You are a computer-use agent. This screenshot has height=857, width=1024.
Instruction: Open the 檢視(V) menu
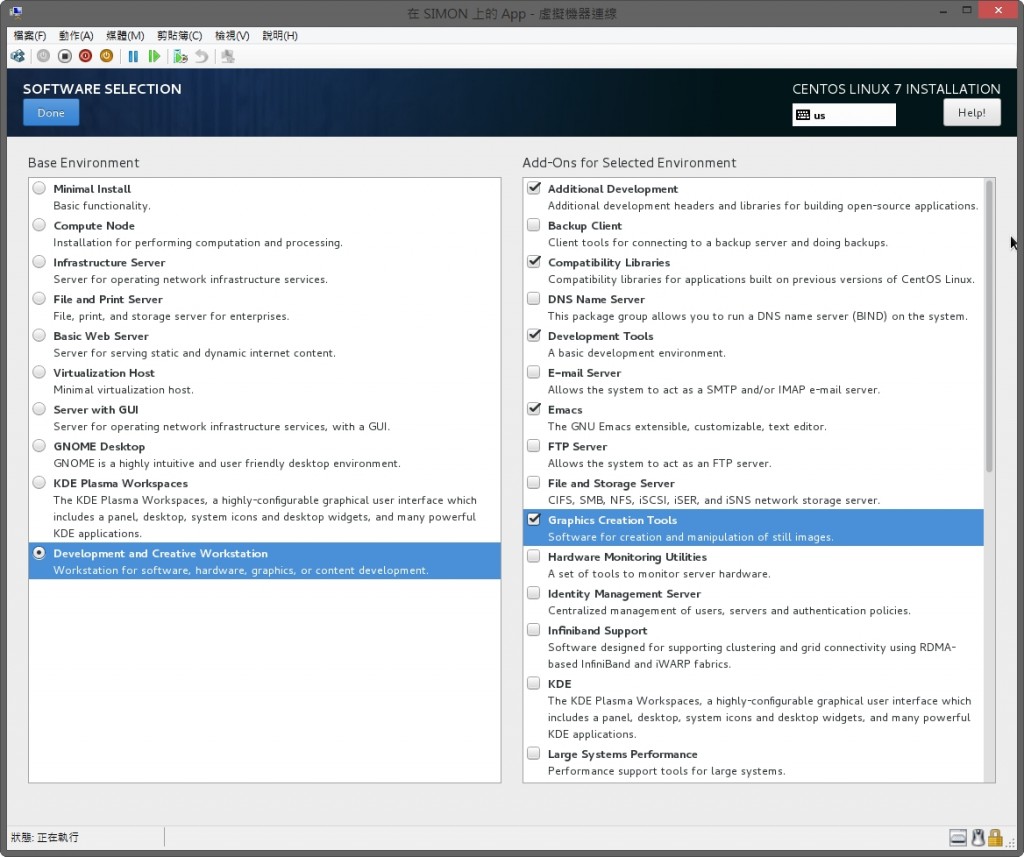232,35
